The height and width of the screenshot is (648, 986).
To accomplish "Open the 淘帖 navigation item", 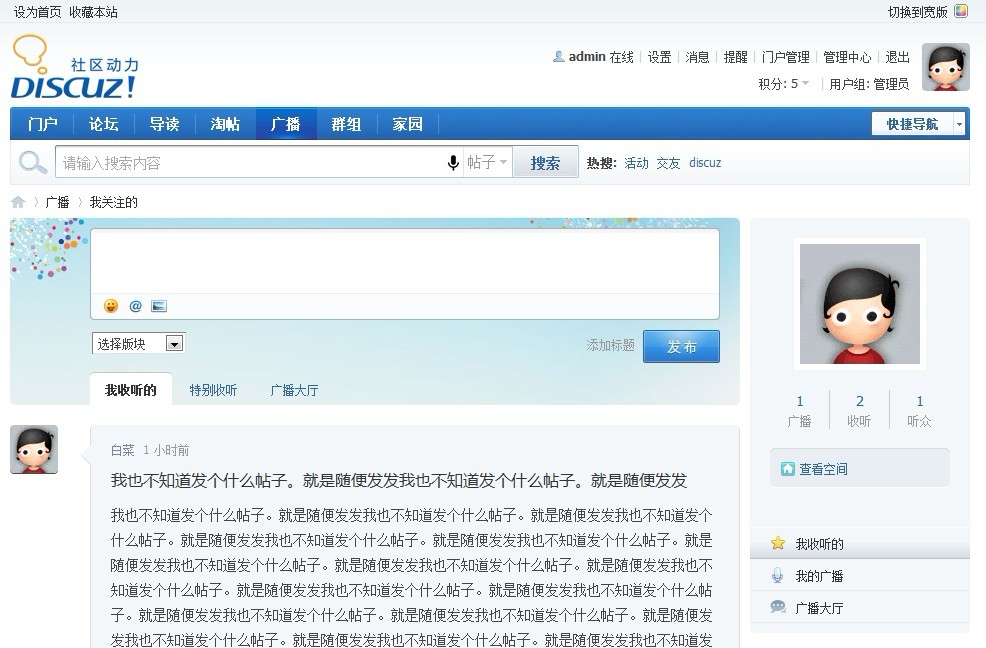I will tap(225, 124).
